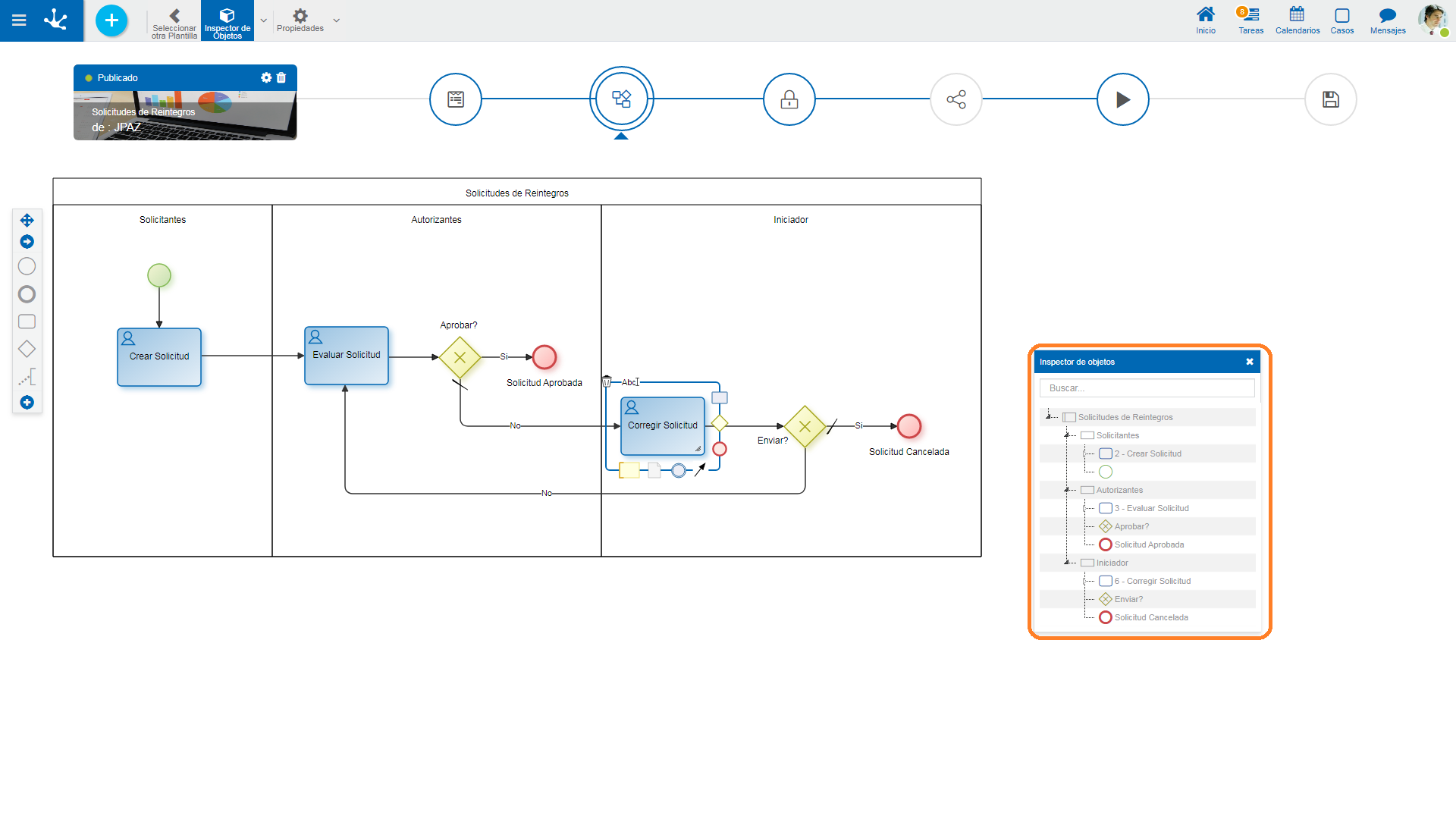Collapse the Solicitantes tree node

pyautogui.click(x=1066, y=435)
